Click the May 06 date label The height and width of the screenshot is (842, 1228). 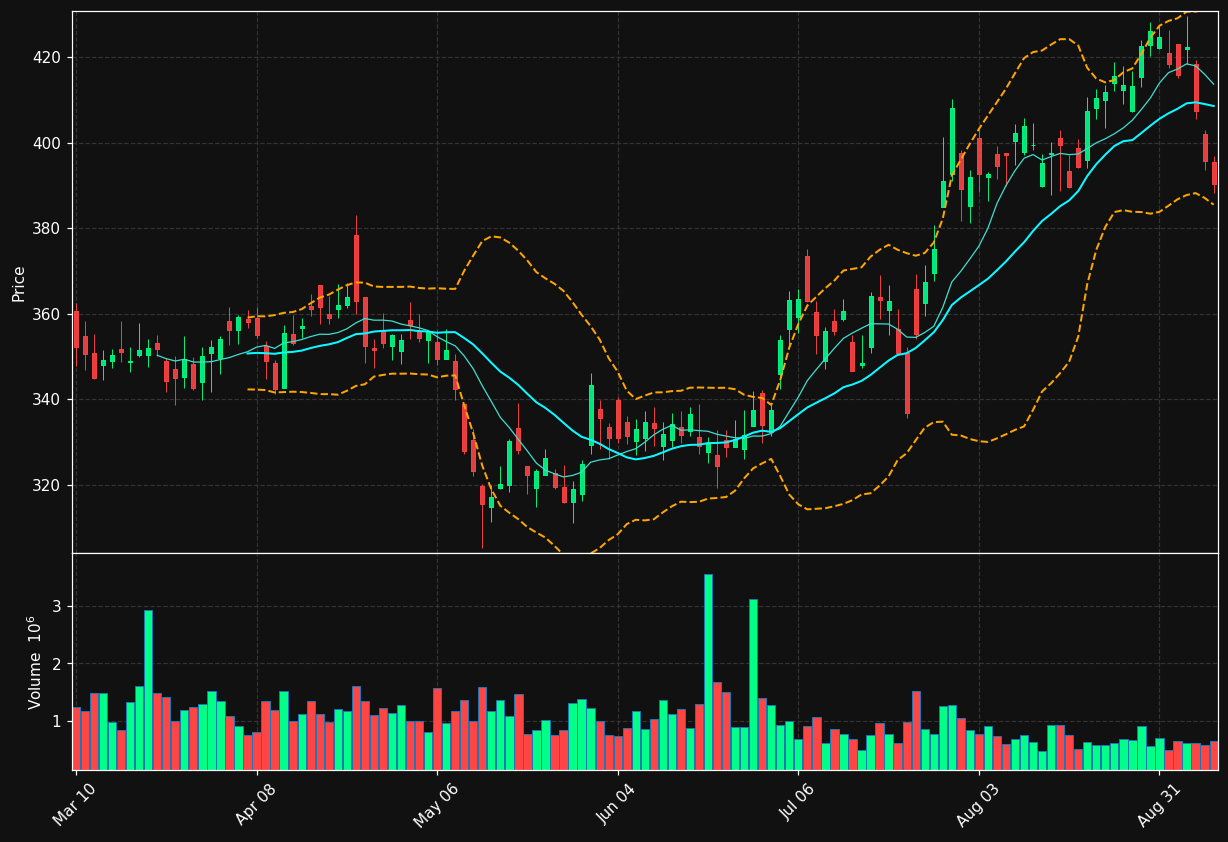tap(437, 804)
